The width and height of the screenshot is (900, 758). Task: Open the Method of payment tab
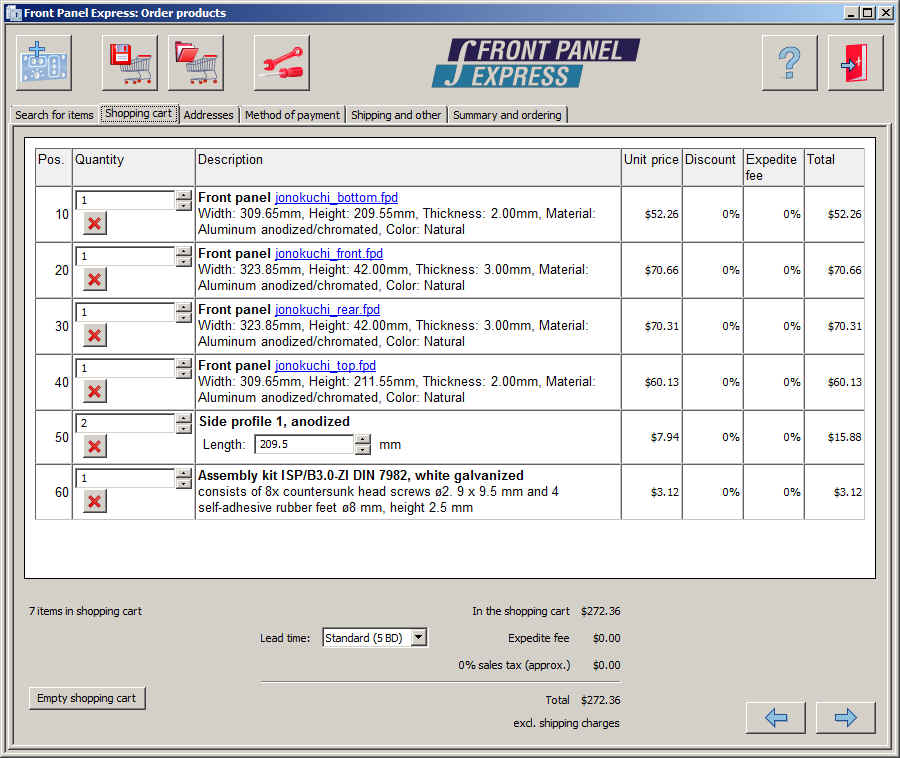click(x=292, y=115)
